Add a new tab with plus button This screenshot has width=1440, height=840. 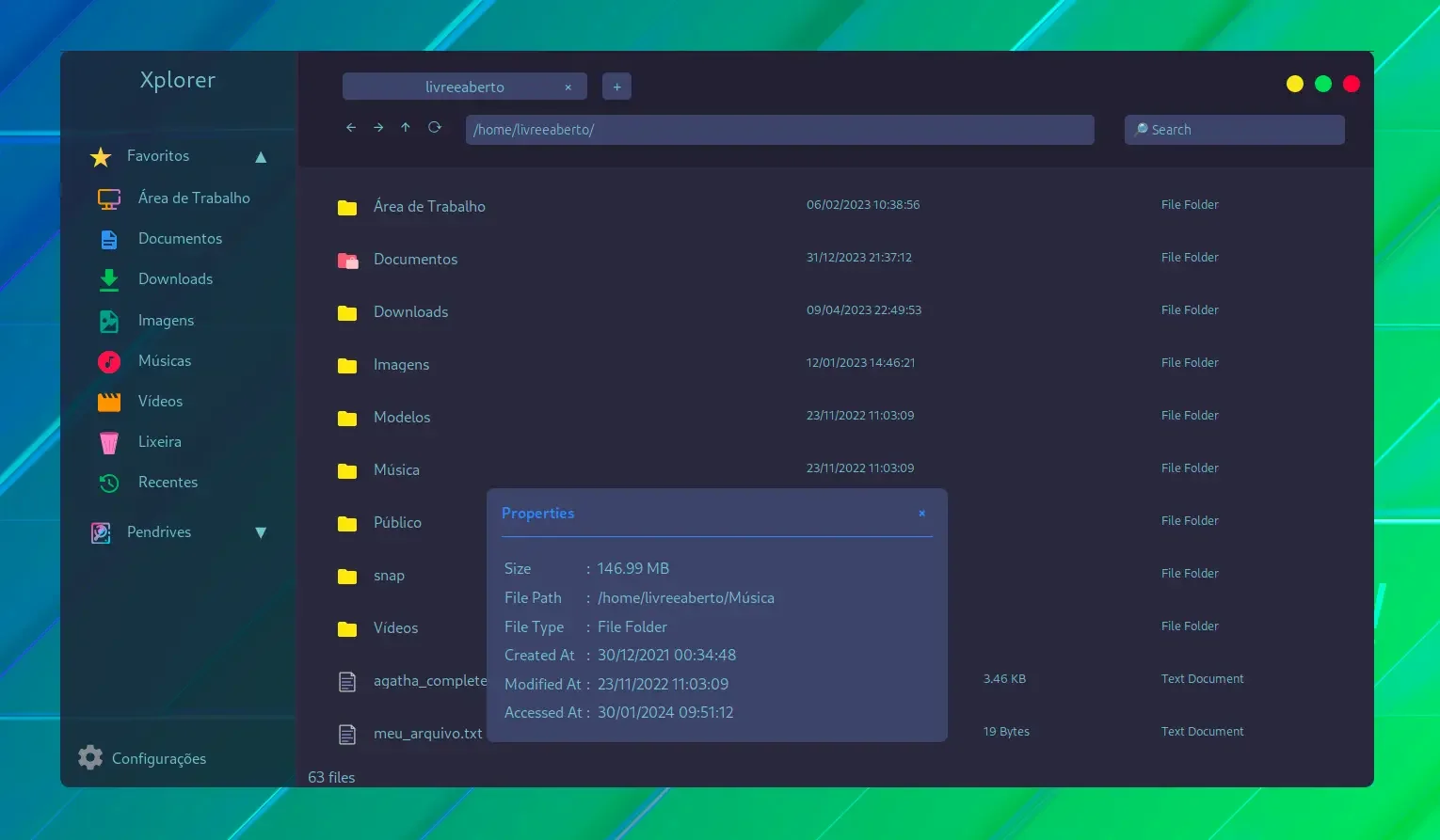[616, 87]
